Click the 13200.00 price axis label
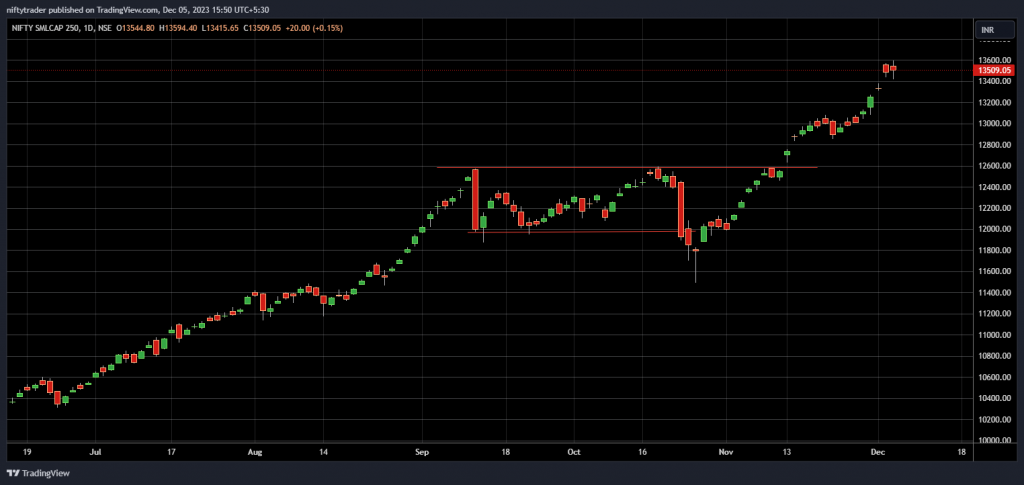Image resolution: width=1024 pixels, height=485 pixels. tap(995, 102)
